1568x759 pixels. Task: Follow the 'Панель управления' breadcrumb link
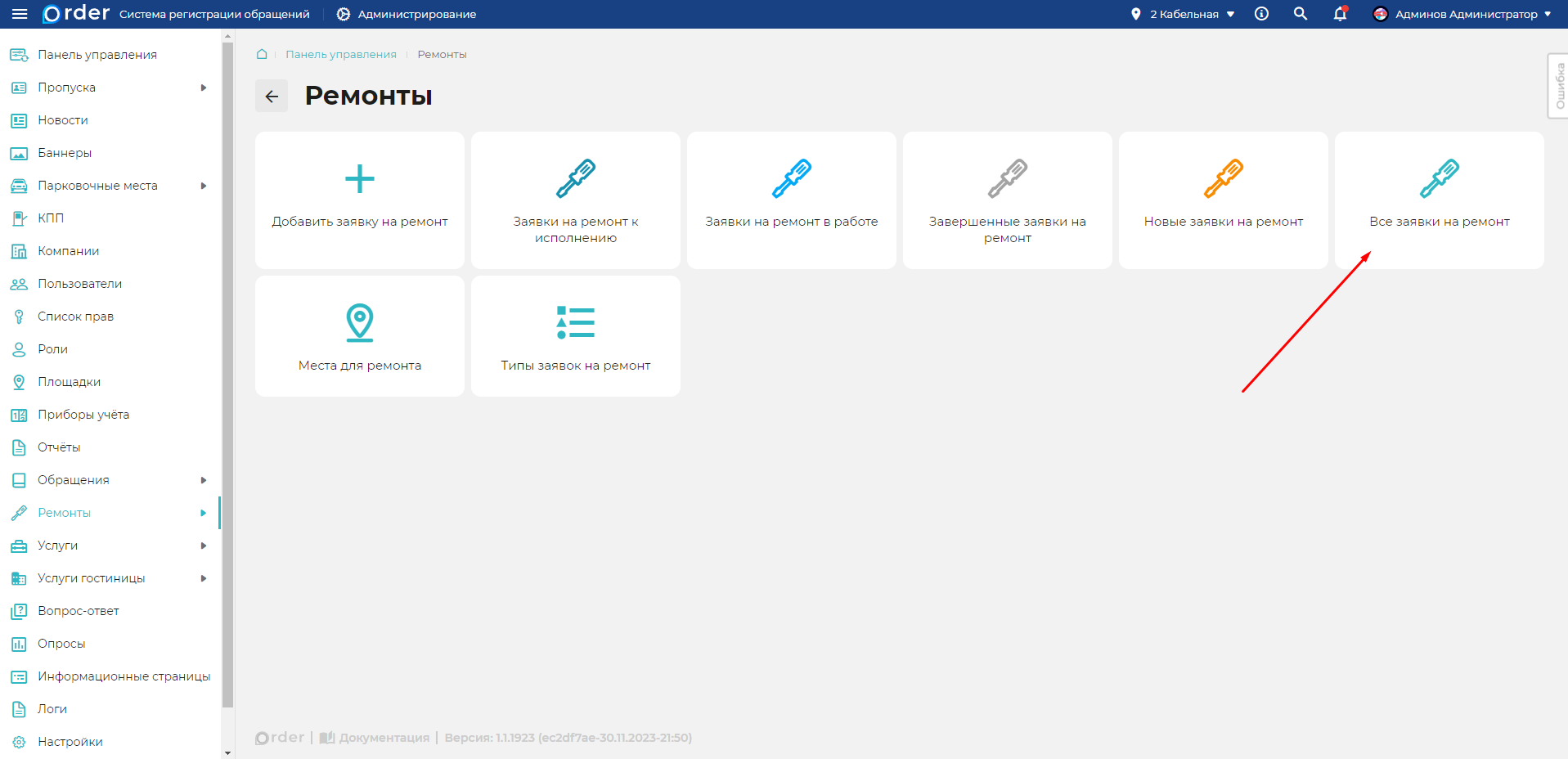point(340,54)
